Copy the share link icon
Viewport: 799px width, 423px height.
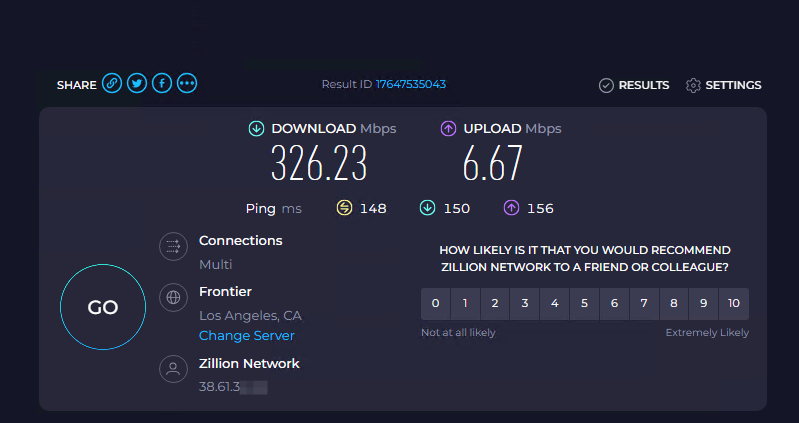pyautogui.click(x=112, y=85)
